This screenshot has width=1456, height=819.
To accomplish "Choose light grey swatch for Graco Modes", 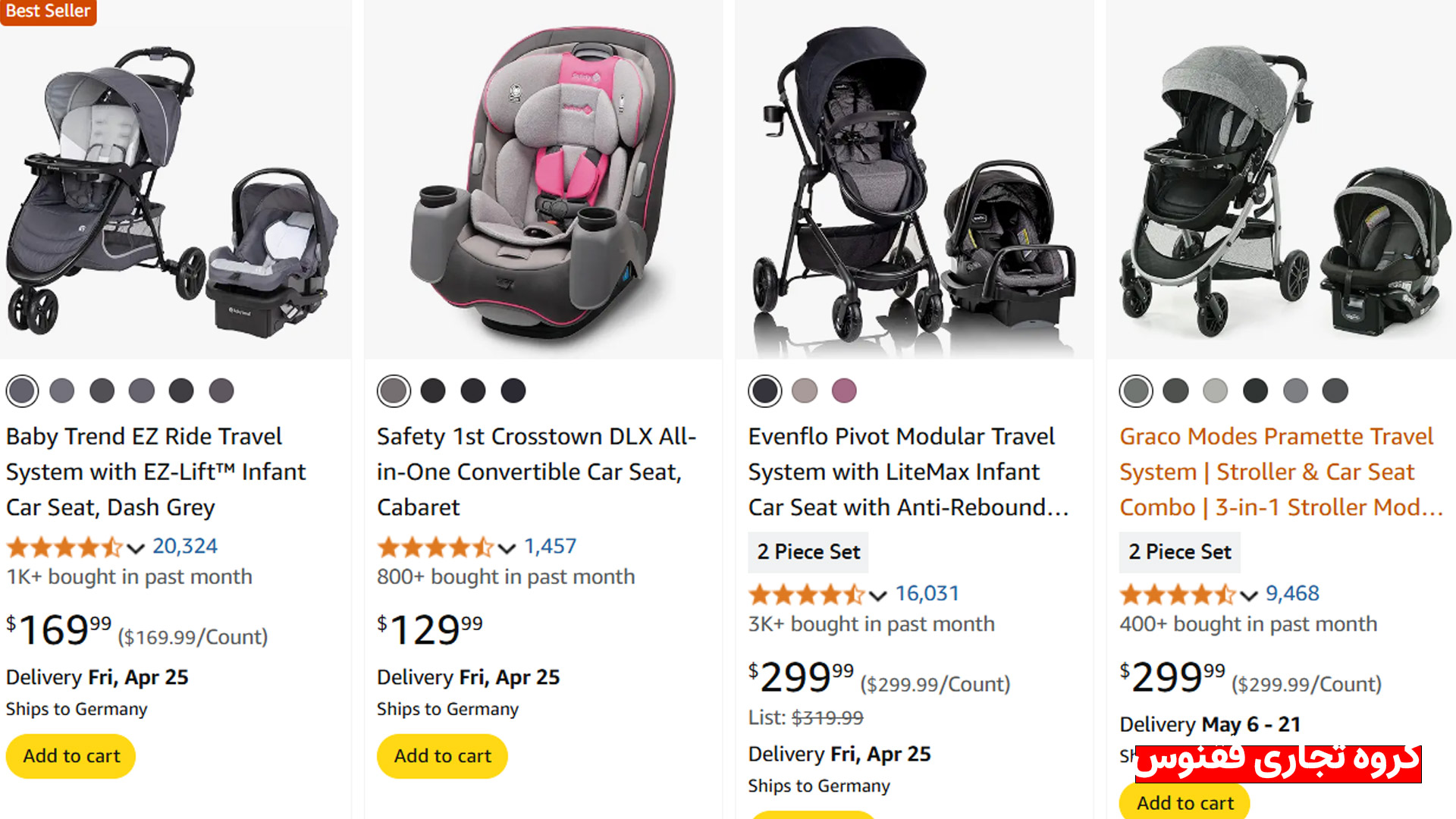I will [1215, 391].
